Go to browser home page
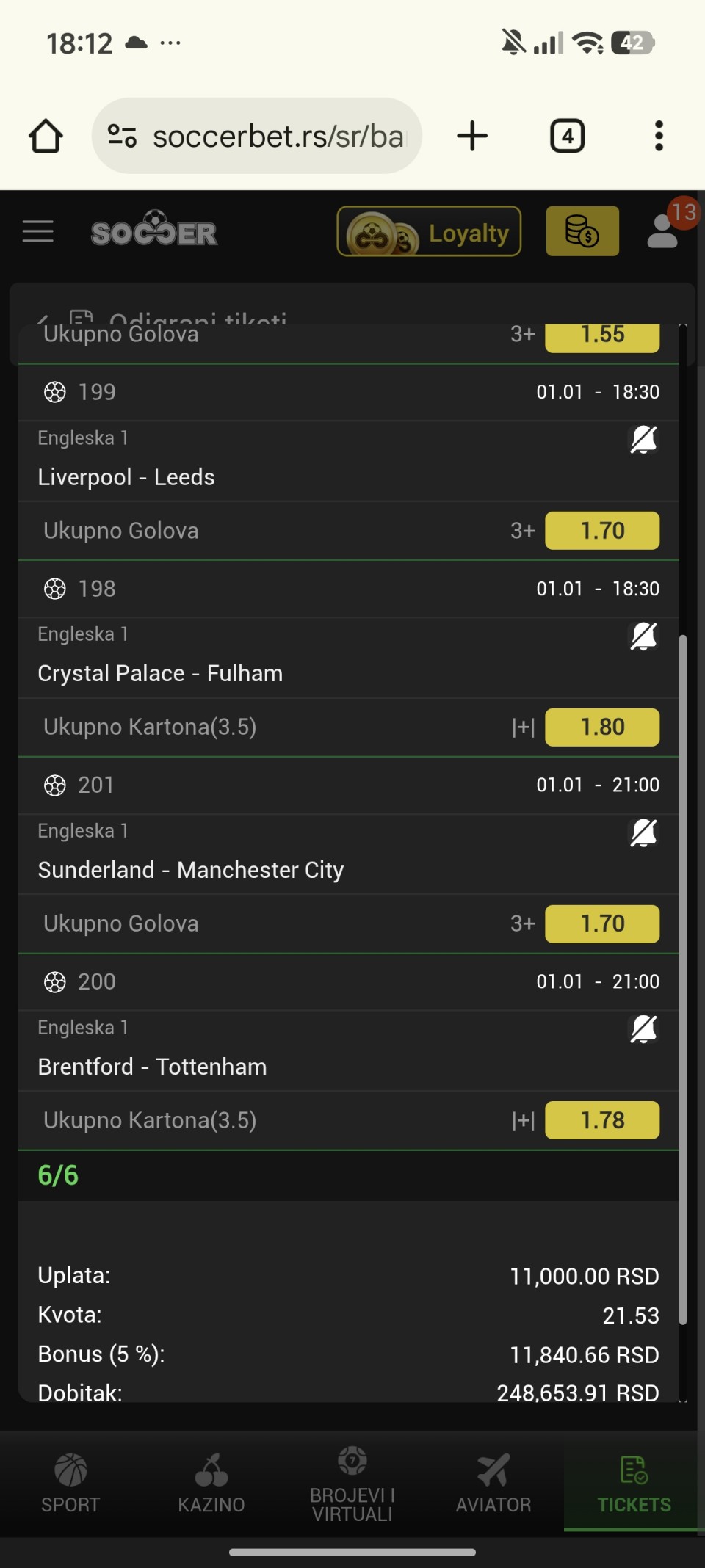The width and height of the screenshot is (705, 1568). coord(46,137)
